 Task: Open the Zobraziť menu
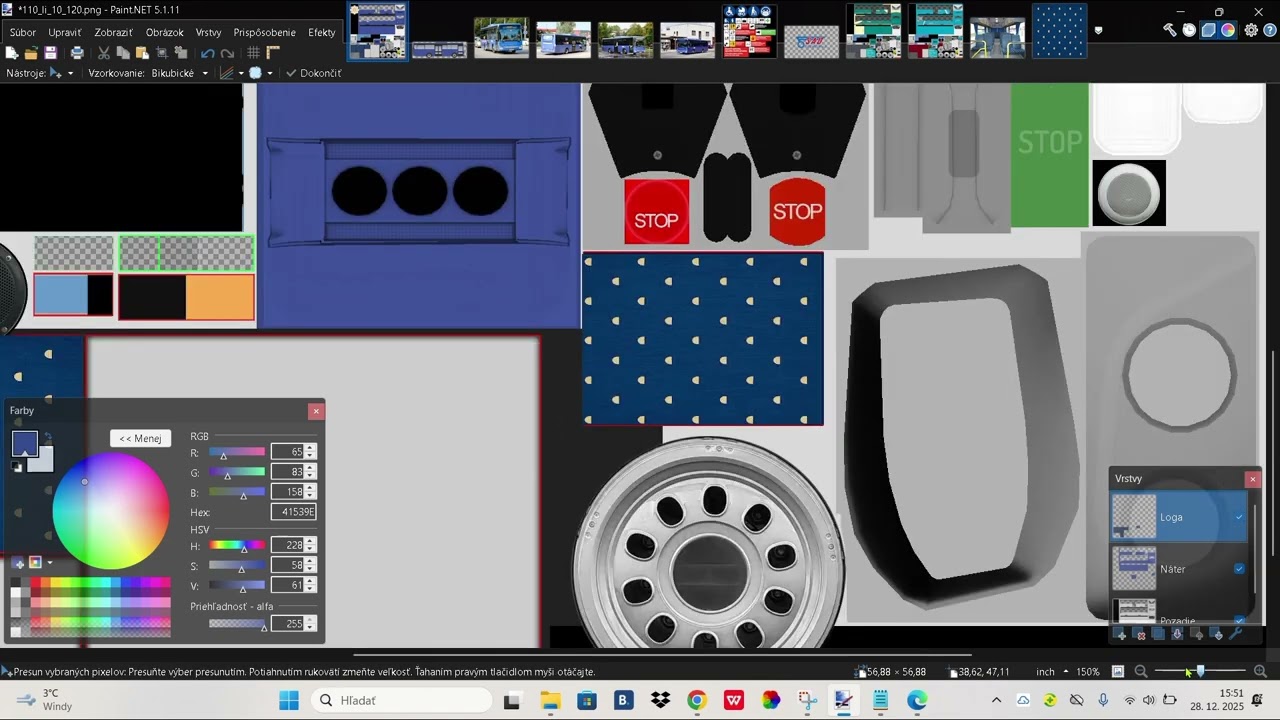tap(114, 32)
